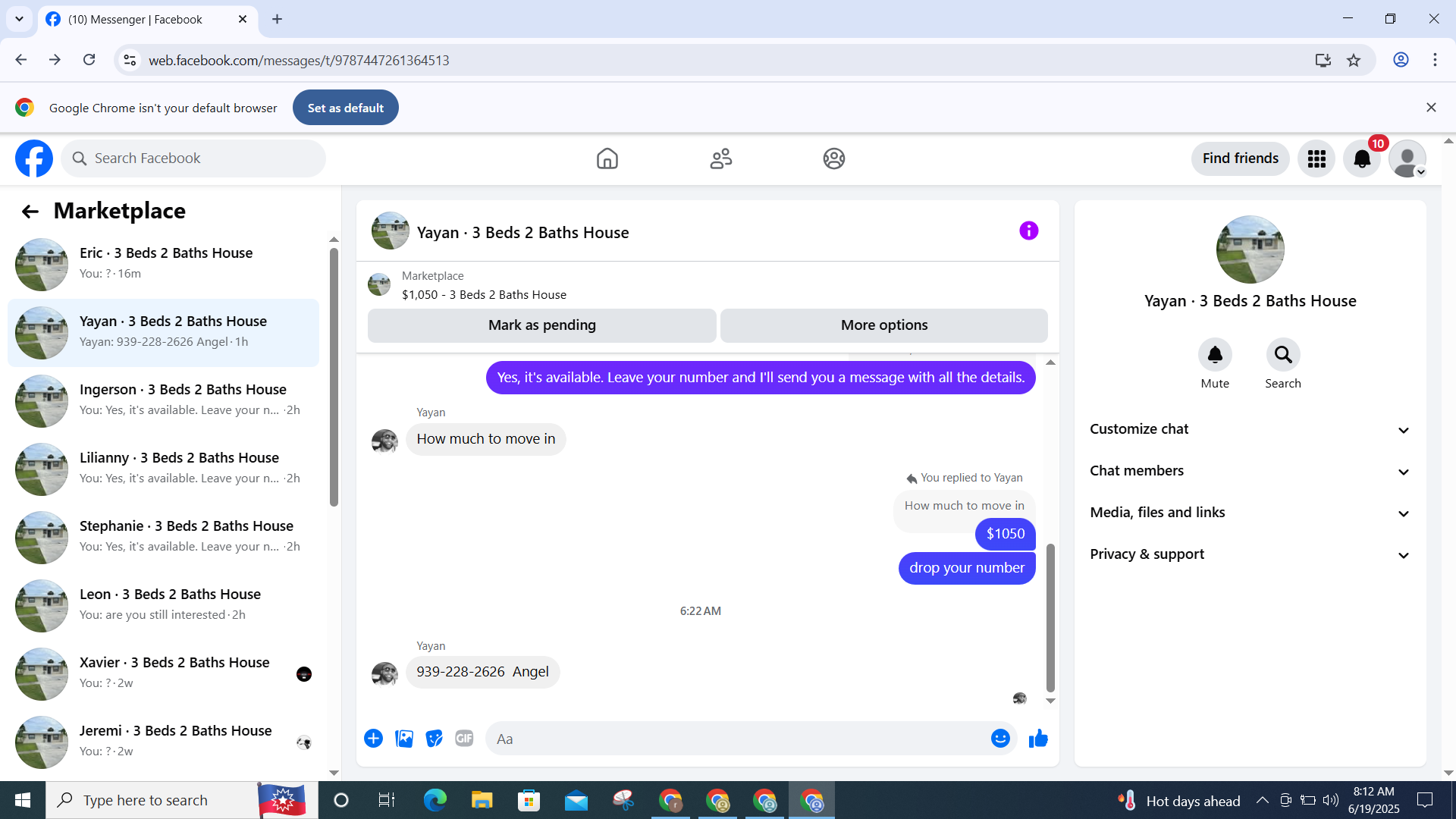Click the Find friends button
The width and height of the screenshot is (1456, 819).
[1241, 158]
